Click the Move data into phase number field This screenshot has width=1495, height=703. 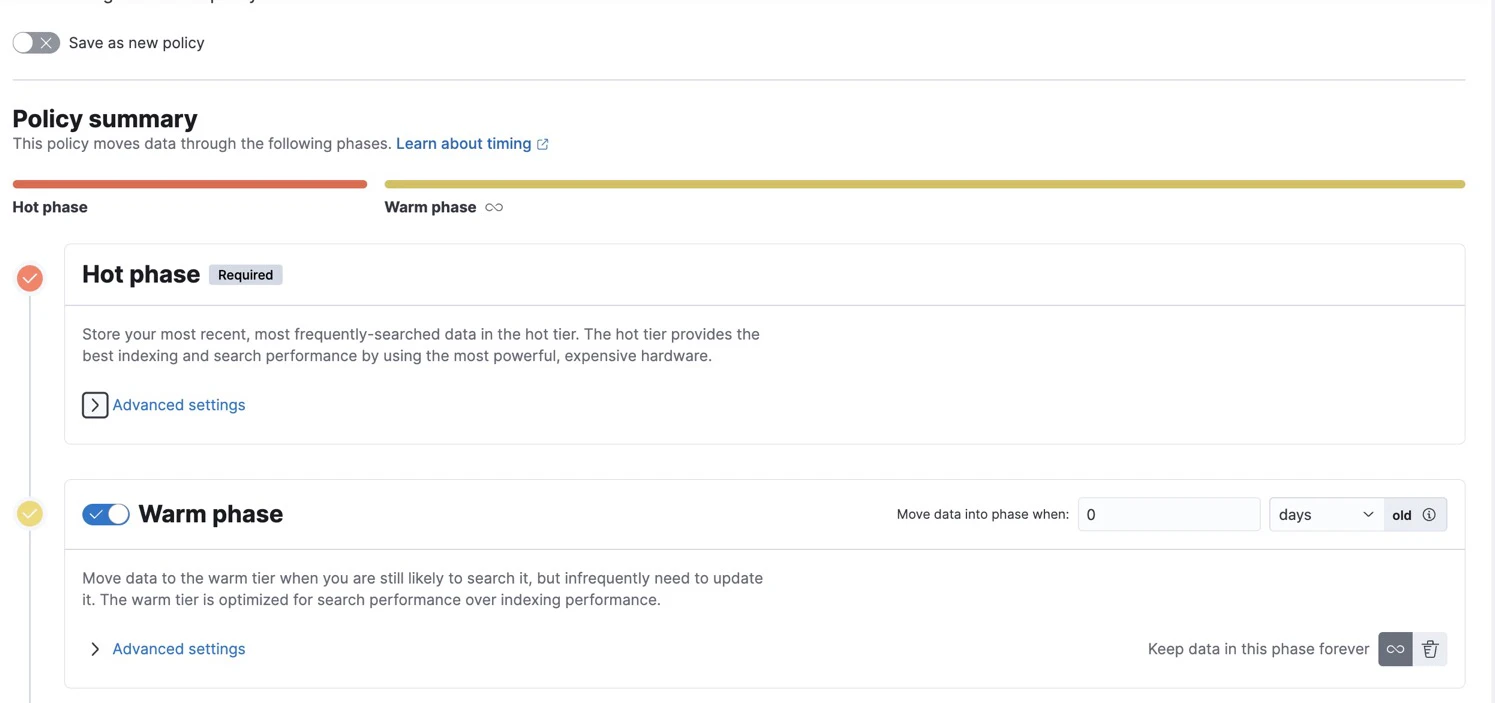pyautogui.click(x=1169, y=514)
